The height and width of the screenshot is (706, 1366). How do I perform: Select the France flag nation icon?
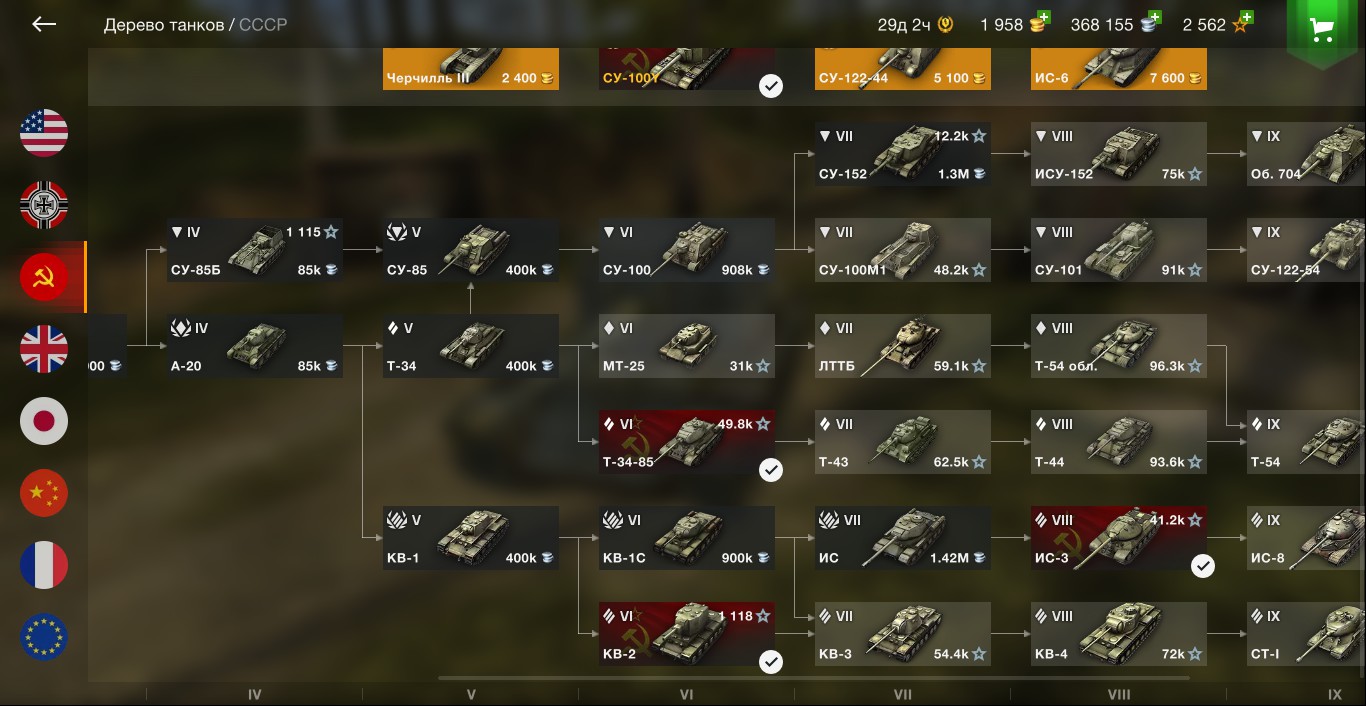click(44, 565)
